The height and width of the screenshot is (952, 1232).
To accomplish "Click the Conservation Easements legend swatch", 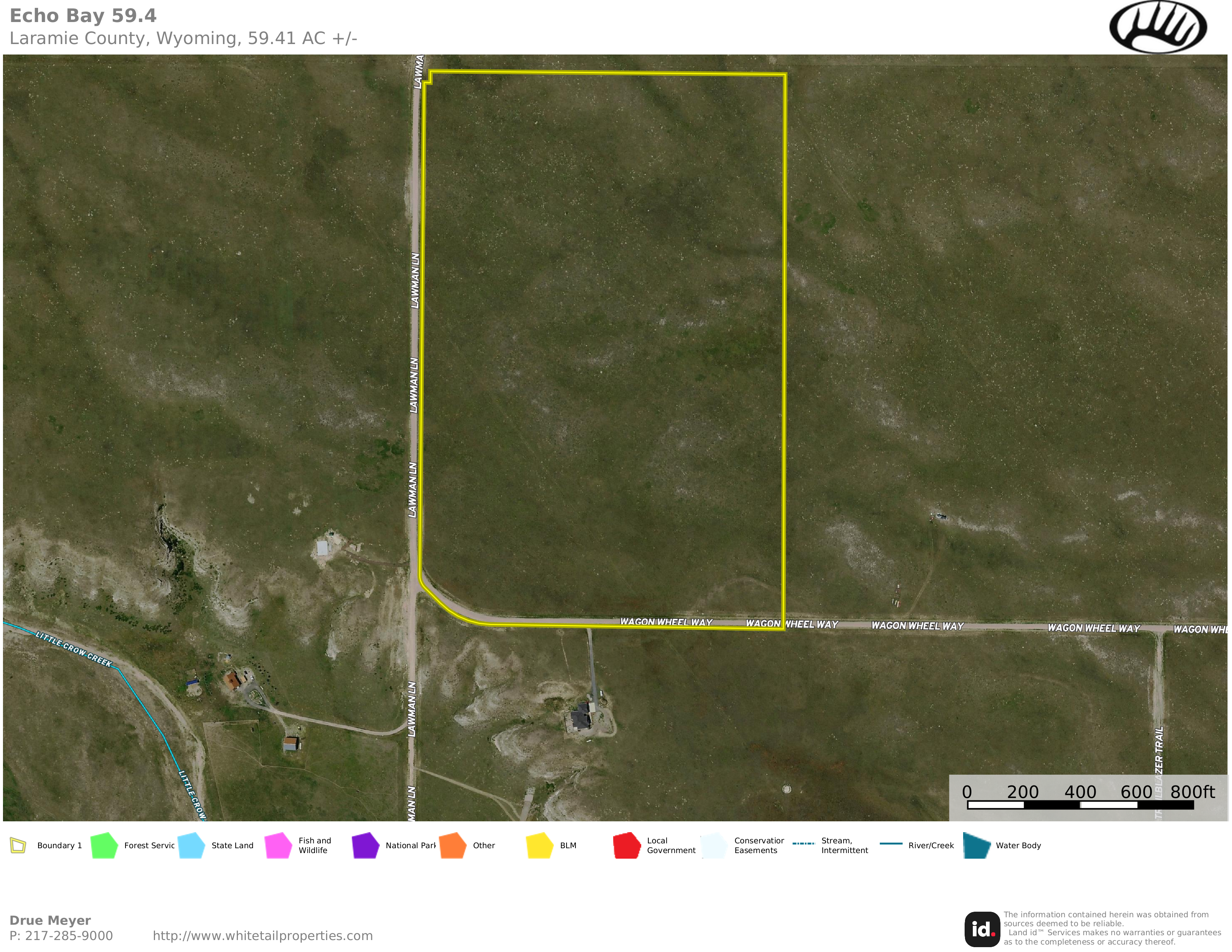I will (x=714, y=845).
